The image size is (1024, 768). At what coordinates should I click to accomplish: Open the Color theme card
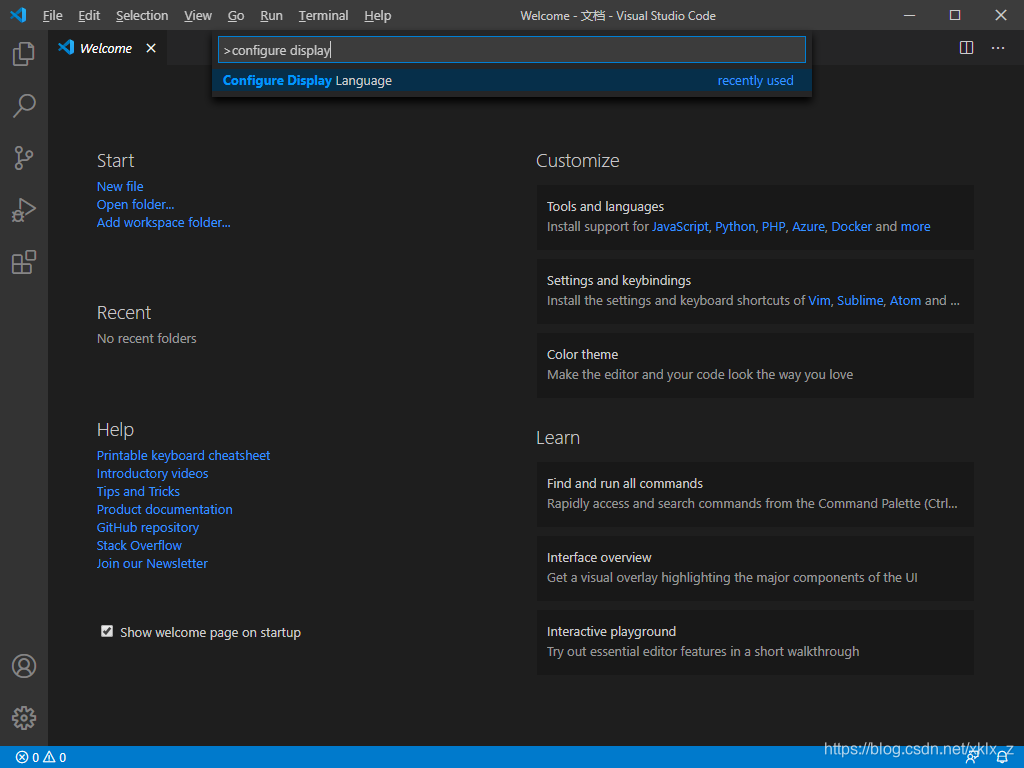click(755, 365)
